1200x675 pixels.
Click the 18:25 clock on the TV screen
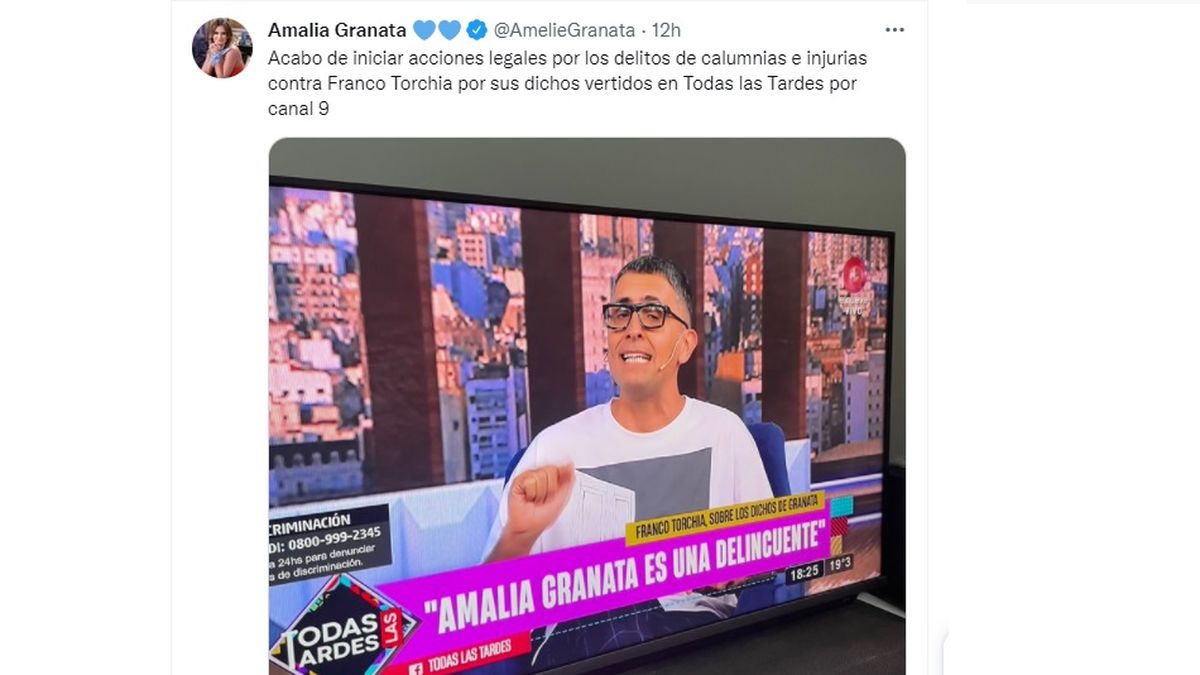[x=804, y=573]
